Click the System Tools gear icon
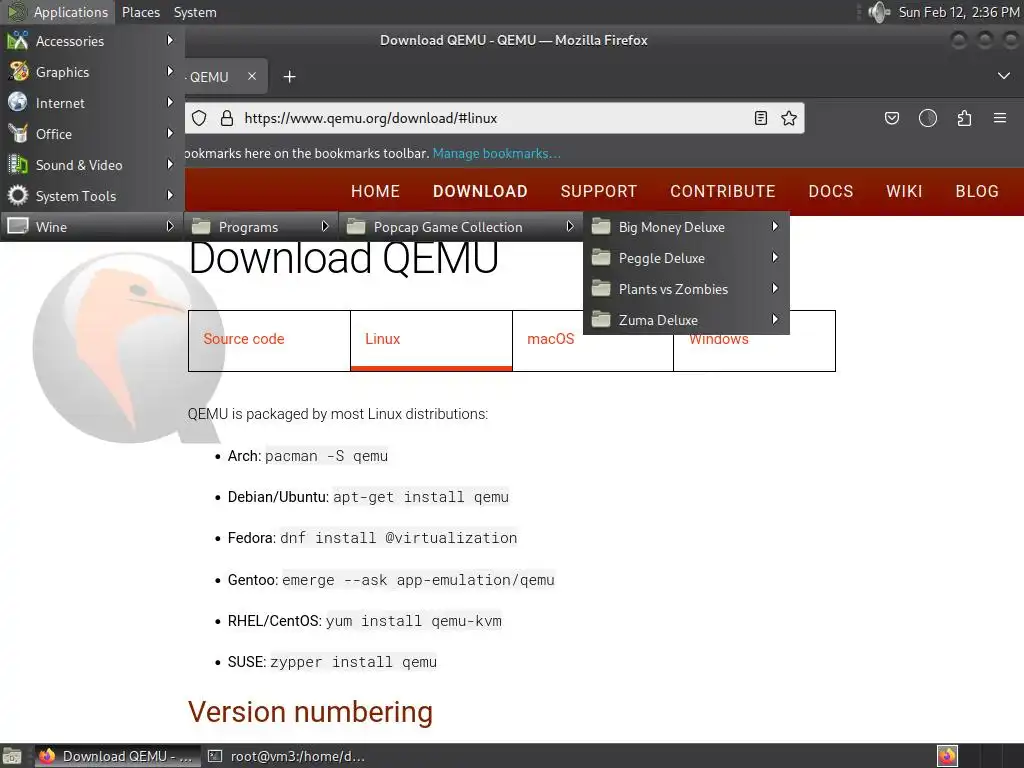Viewport: 1024px width, 768px height. pos(18,195)
